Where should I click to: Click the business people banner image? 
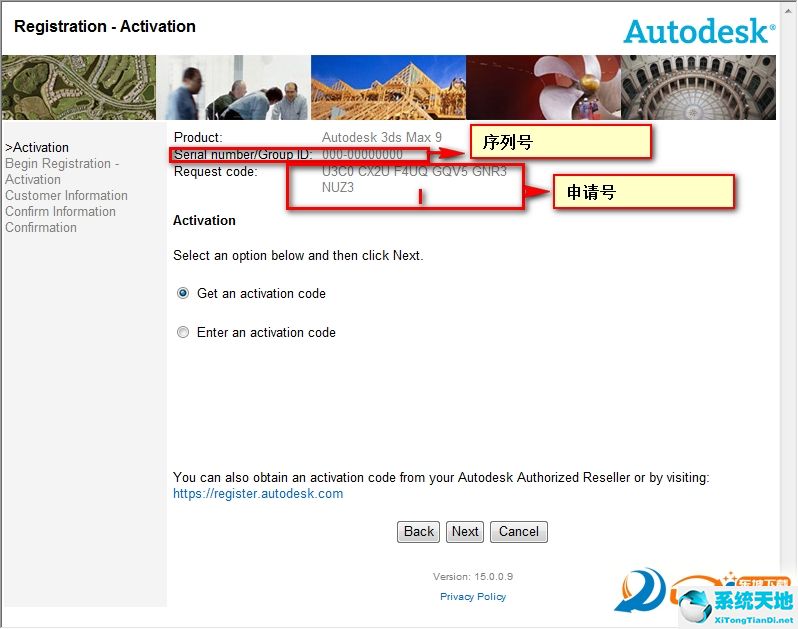(x=233, y=88)
